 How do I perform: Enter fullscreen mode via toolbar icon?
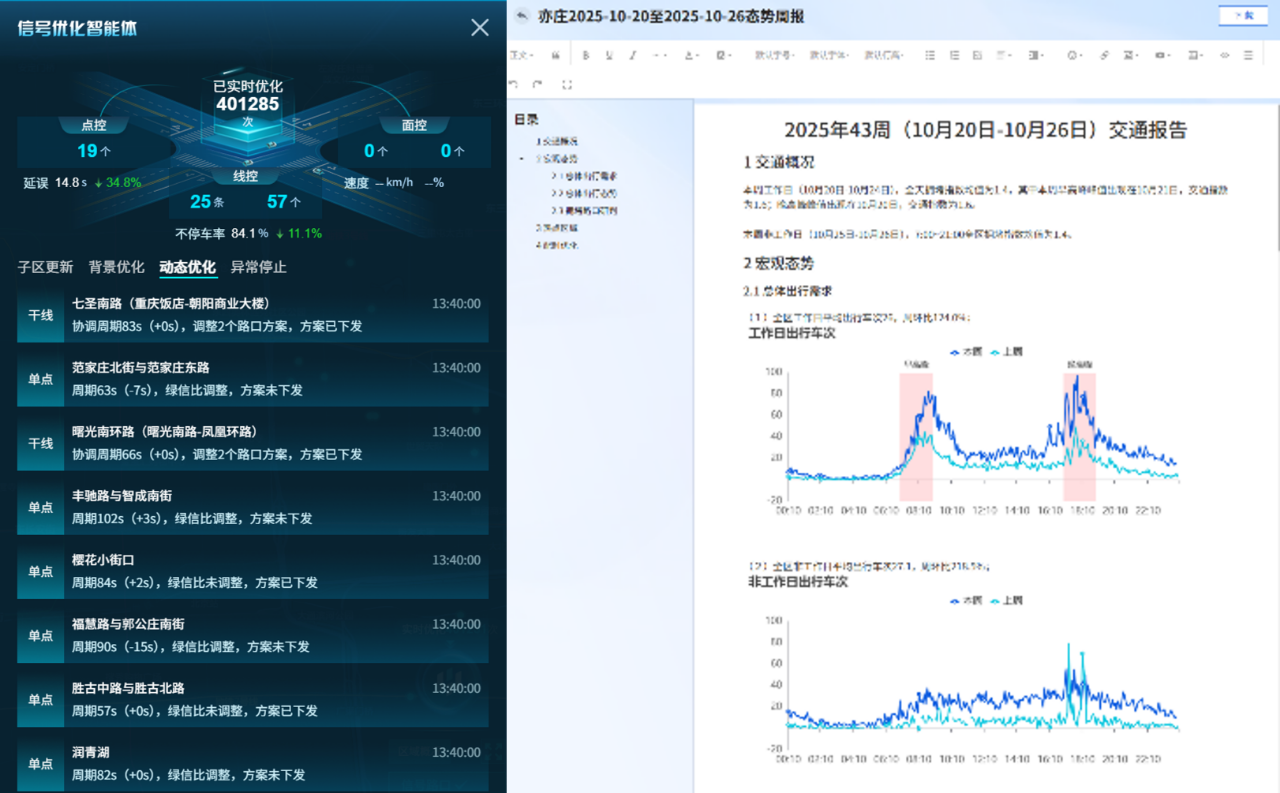click(567, 85)
